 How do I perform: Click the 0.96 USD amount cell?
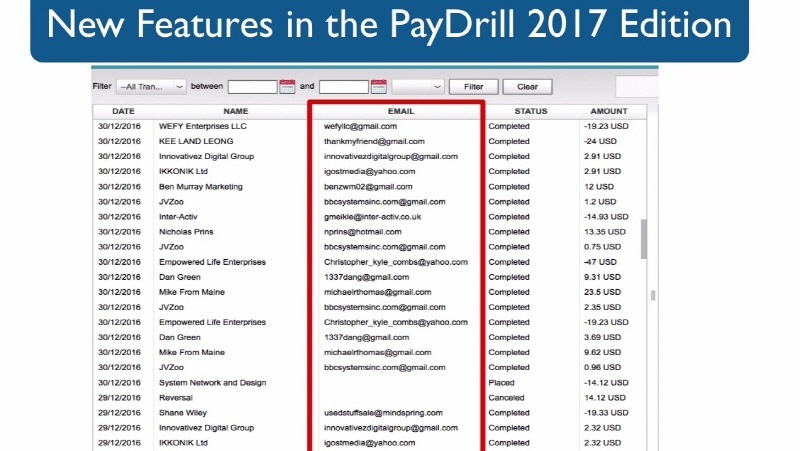tap(603, 367)
